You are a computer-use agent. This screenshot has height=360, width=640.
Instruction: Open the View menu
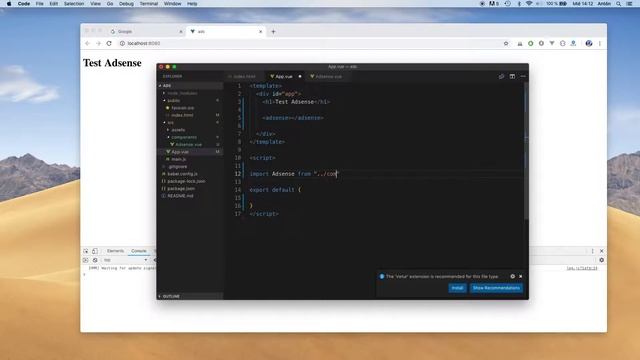point(96,4)
